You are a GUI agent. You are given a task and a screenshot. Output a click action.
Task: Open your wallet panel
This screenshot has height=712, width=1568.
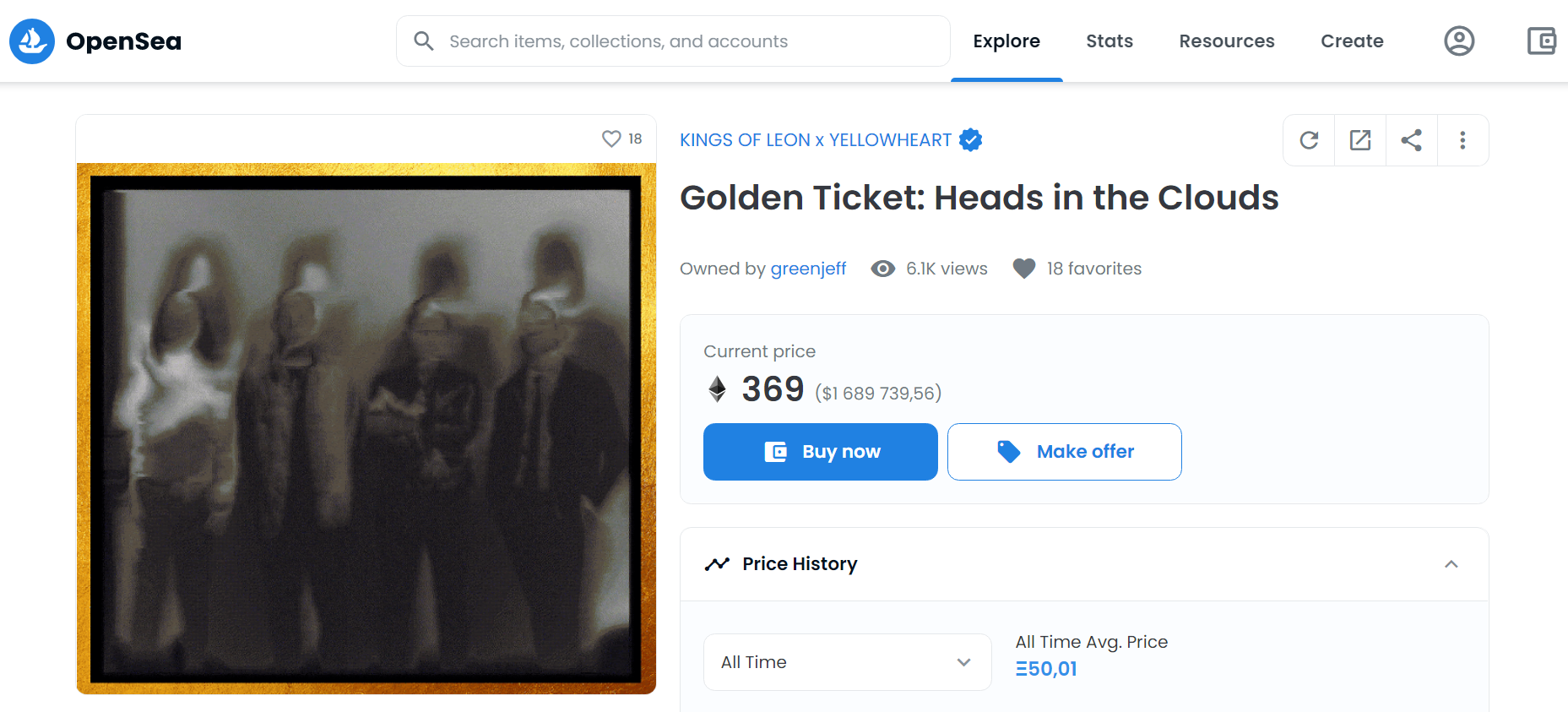1542,41
